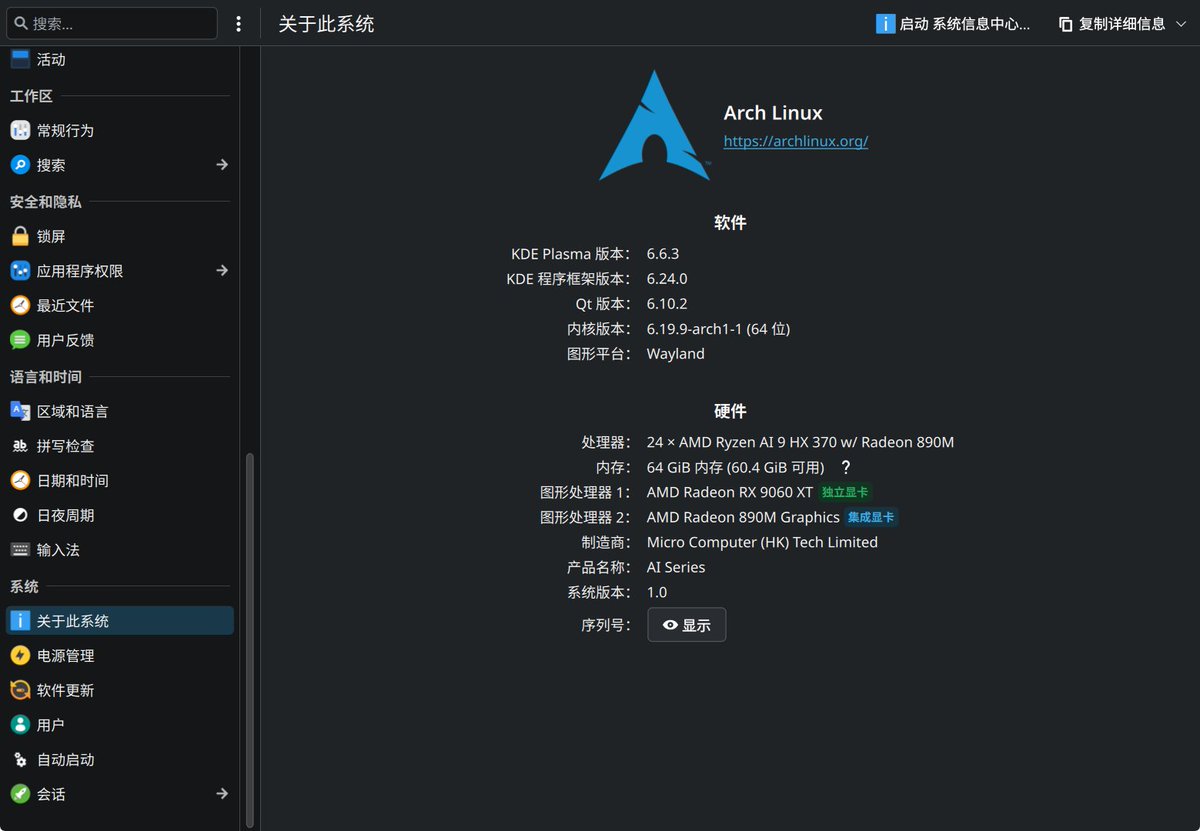
Task: Select 自动启动 gear icon
Action: click(x=20, y=760)
